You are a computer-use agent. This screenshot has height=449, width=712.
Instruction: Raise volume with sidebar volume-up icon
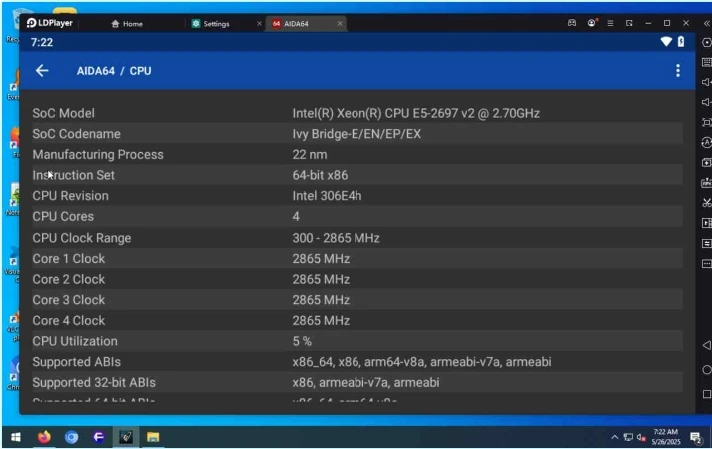(707, 82)
